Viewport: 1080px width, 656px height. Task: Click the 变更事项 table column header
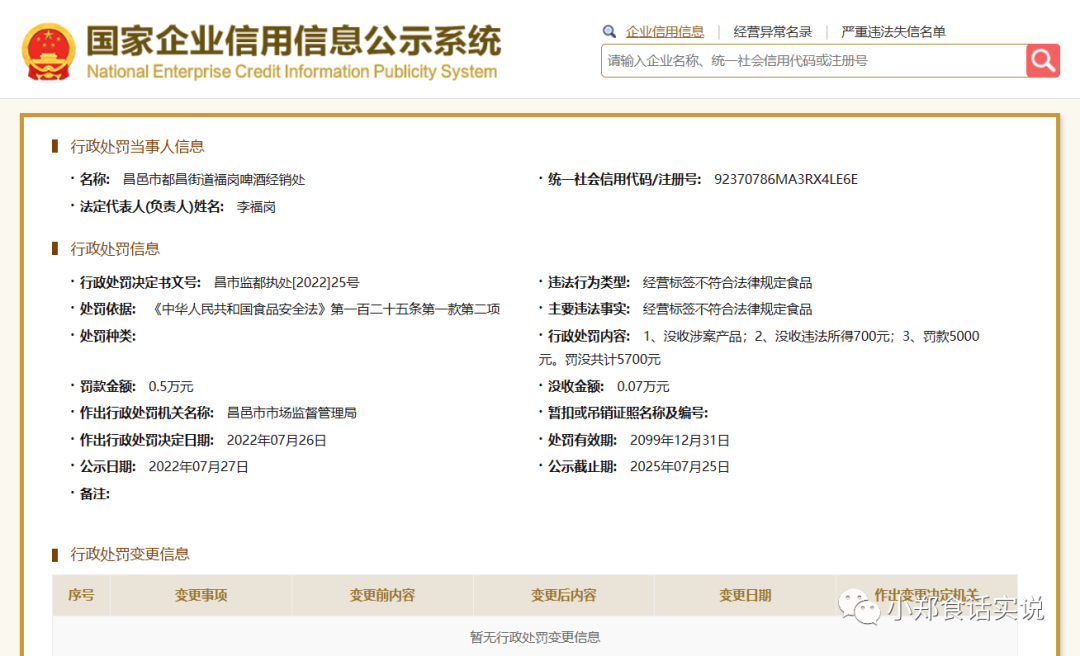point(201,595)
